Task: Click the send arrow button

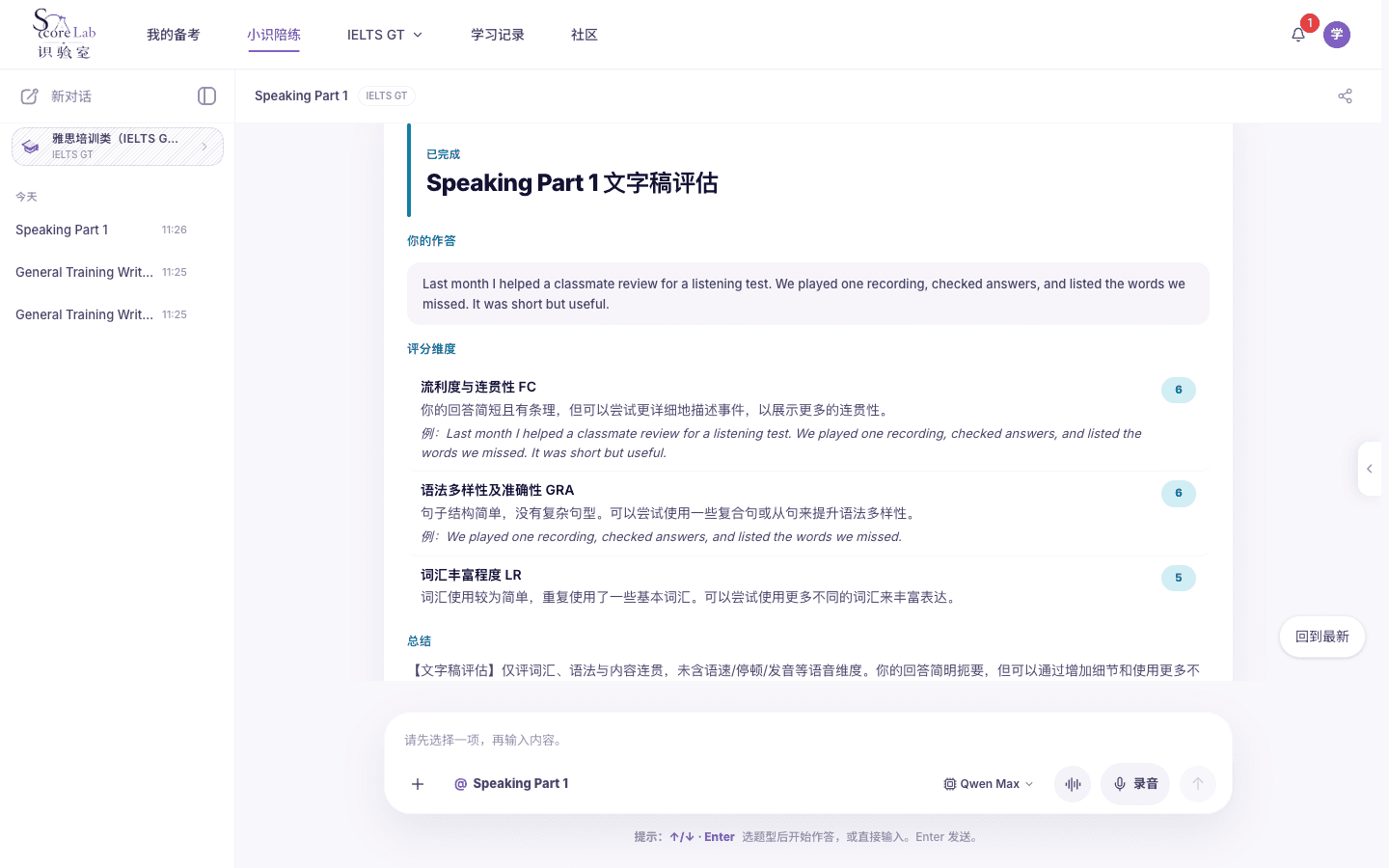Action: (x=1198, y=784)
